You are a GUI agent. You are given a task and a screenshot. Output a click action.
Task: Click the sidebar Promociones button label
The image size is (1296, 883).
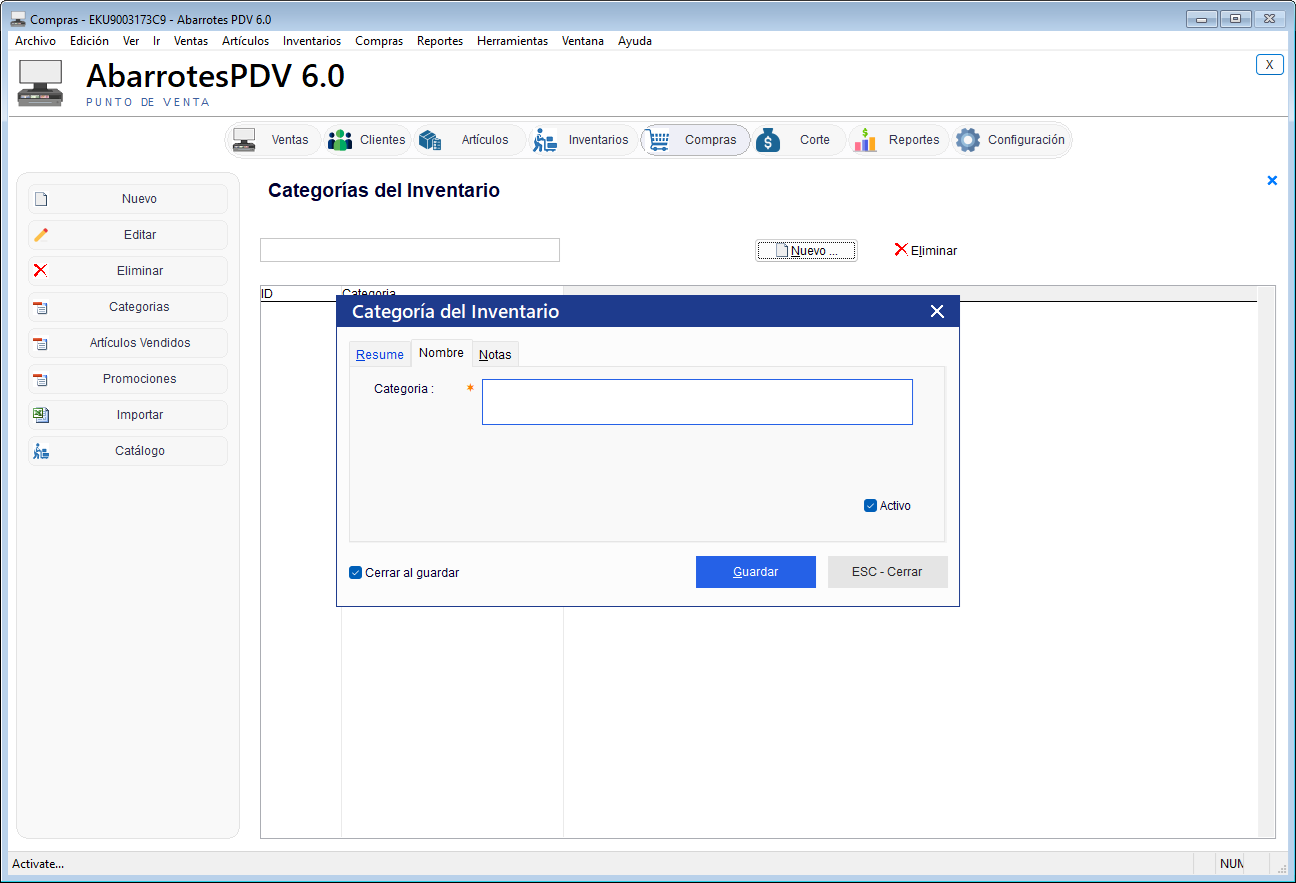tap(139, 379)
